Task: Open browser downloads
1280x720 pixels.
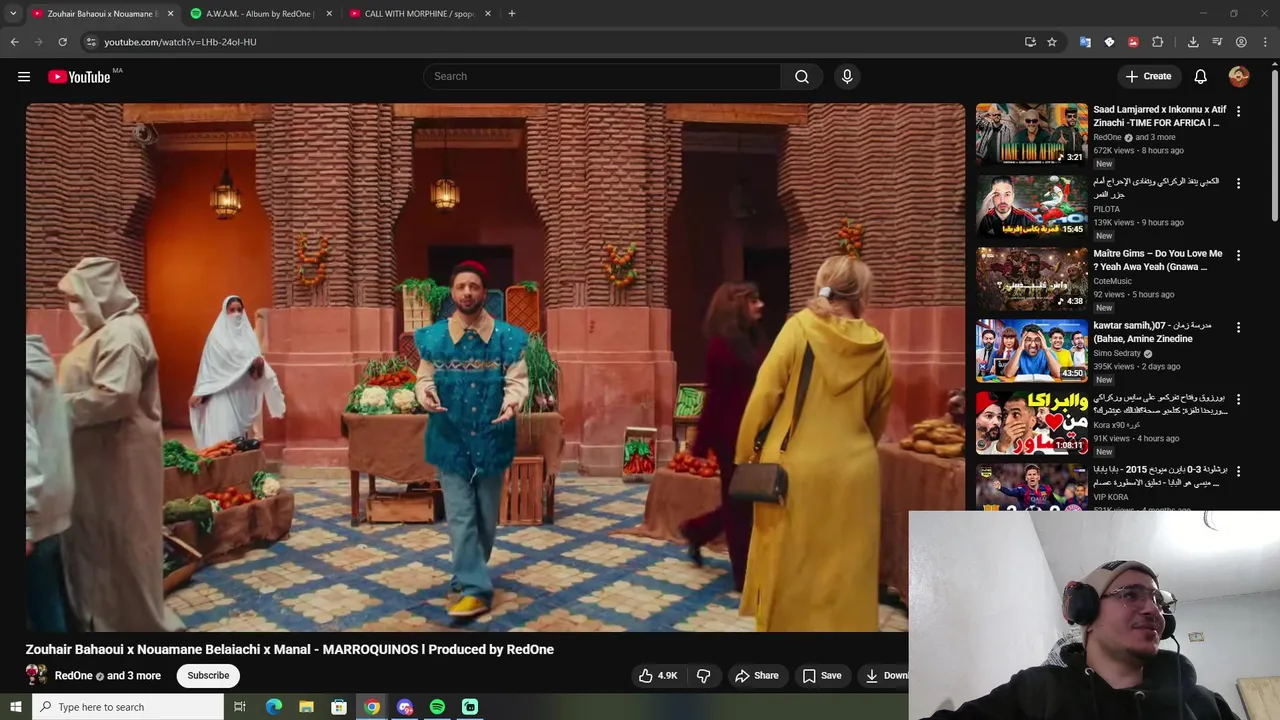Action: click(1193, 42)
